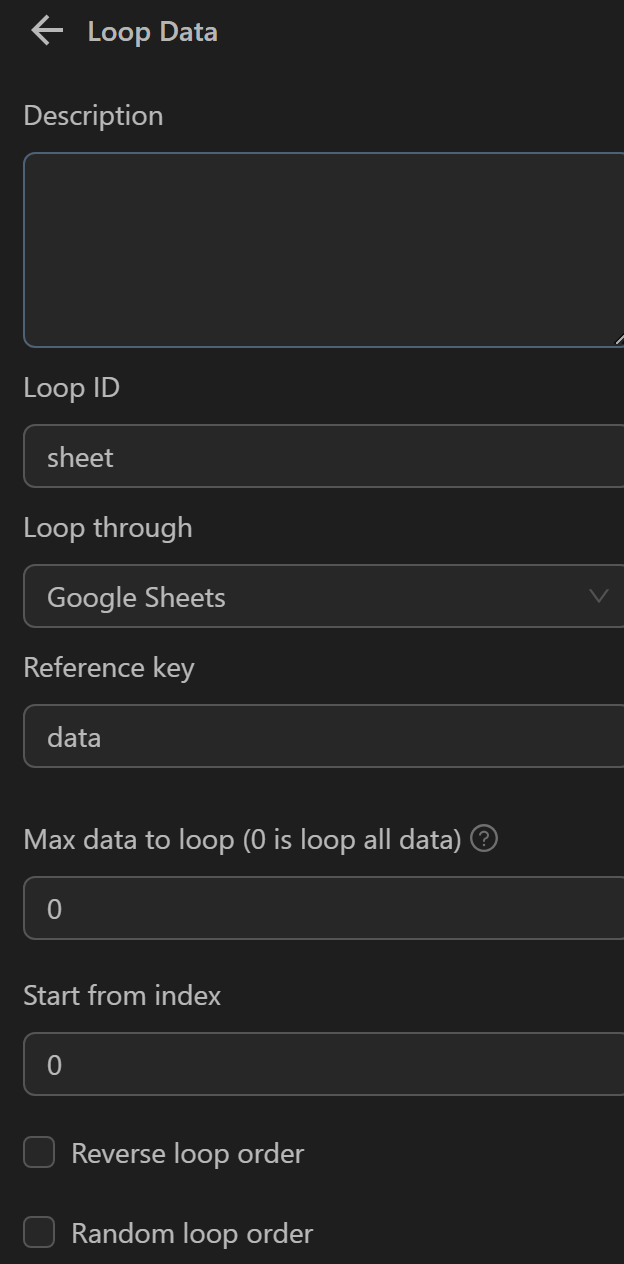Click inside the Description text area
The height and width of the screenshot is (1264, 624).
point(320,250)
